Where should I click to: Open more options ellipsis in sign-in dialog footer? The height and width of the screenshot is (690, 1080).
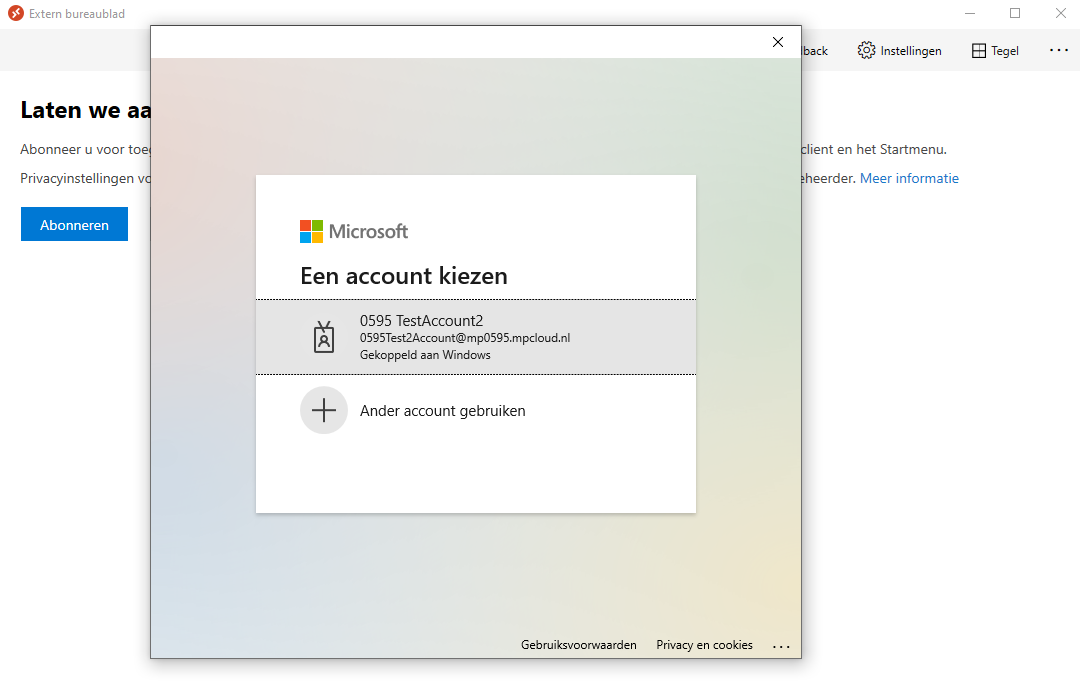pos(781,647)
